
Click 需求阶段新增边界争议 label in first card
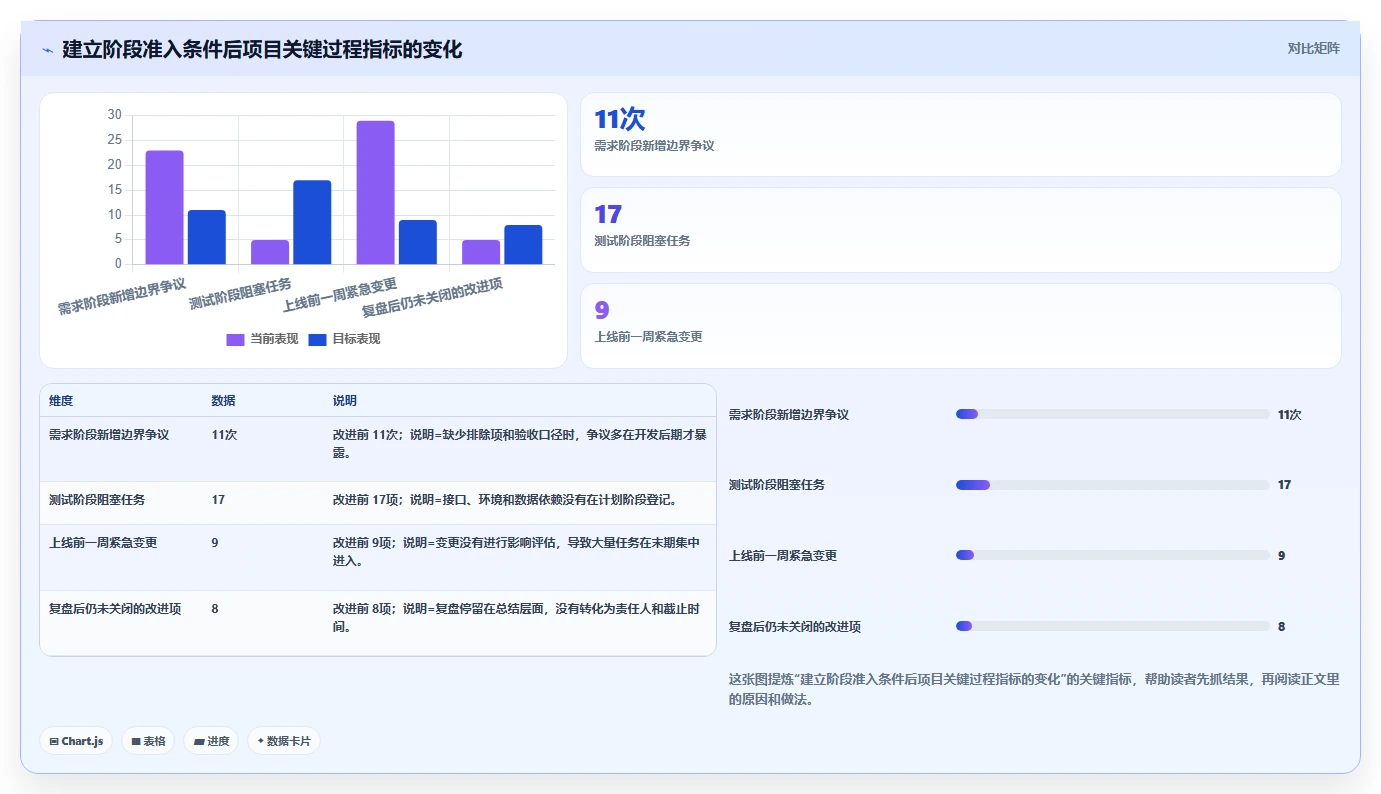coord(654,146)
